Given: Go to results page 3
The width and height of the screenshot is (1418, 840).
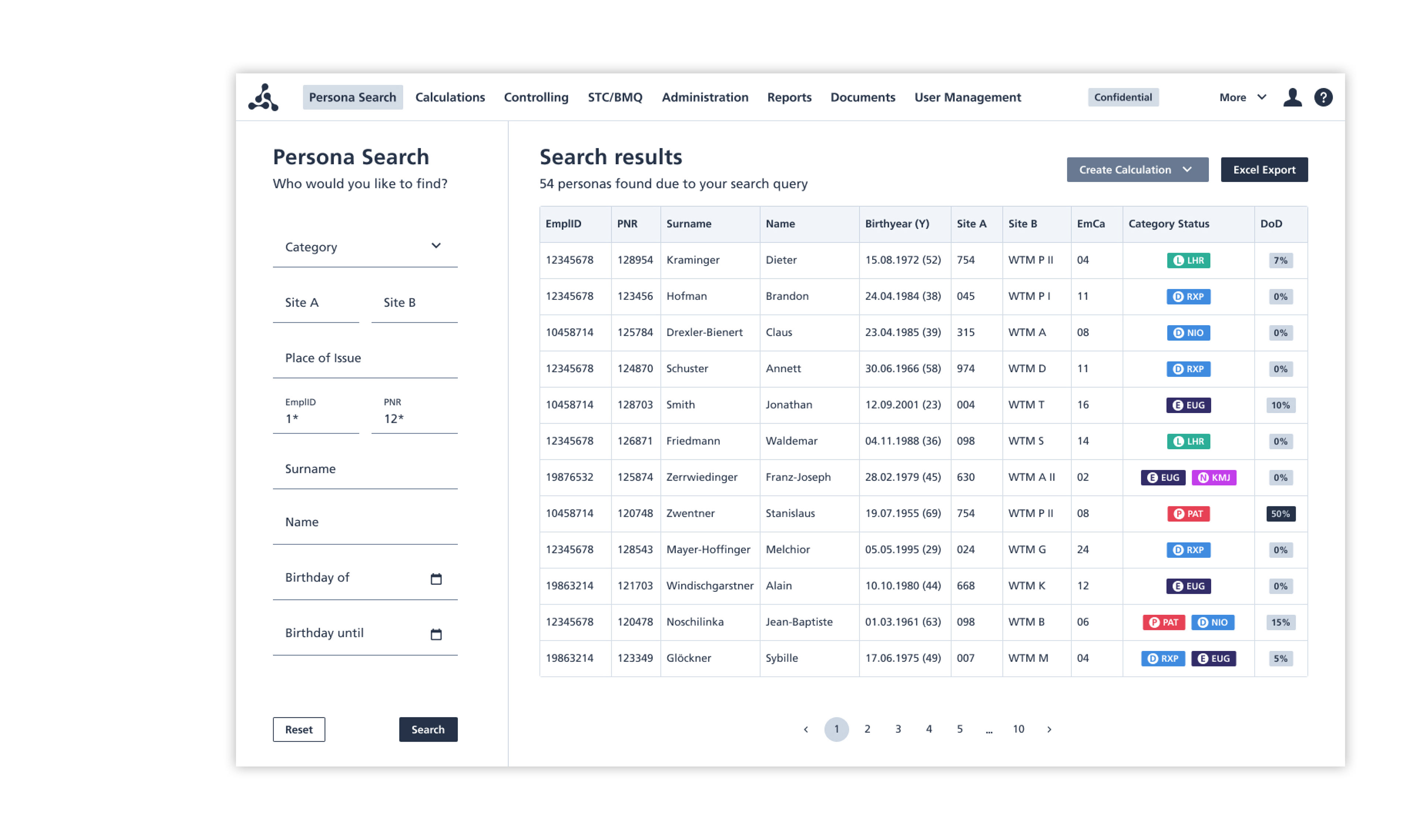Looking at the screenshot, I should coord(898,729).
